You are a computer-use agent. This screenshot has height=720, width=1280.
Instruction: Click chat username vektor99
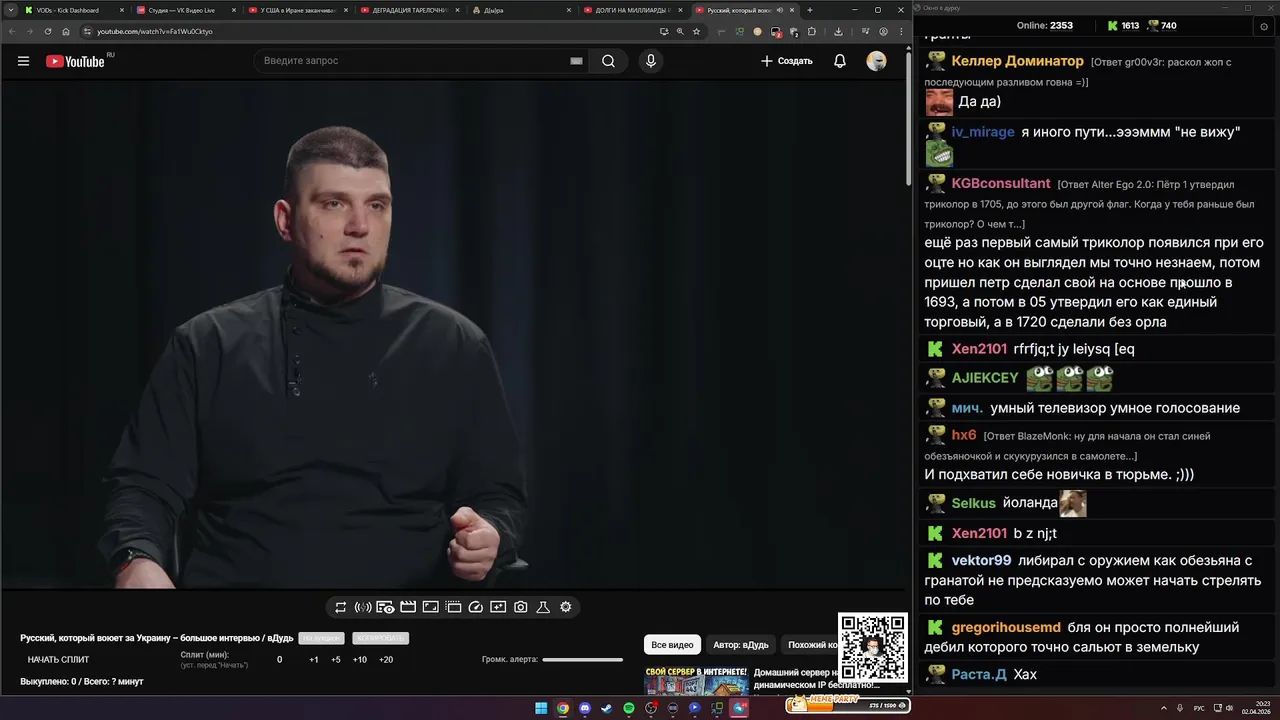click(981, 561)
